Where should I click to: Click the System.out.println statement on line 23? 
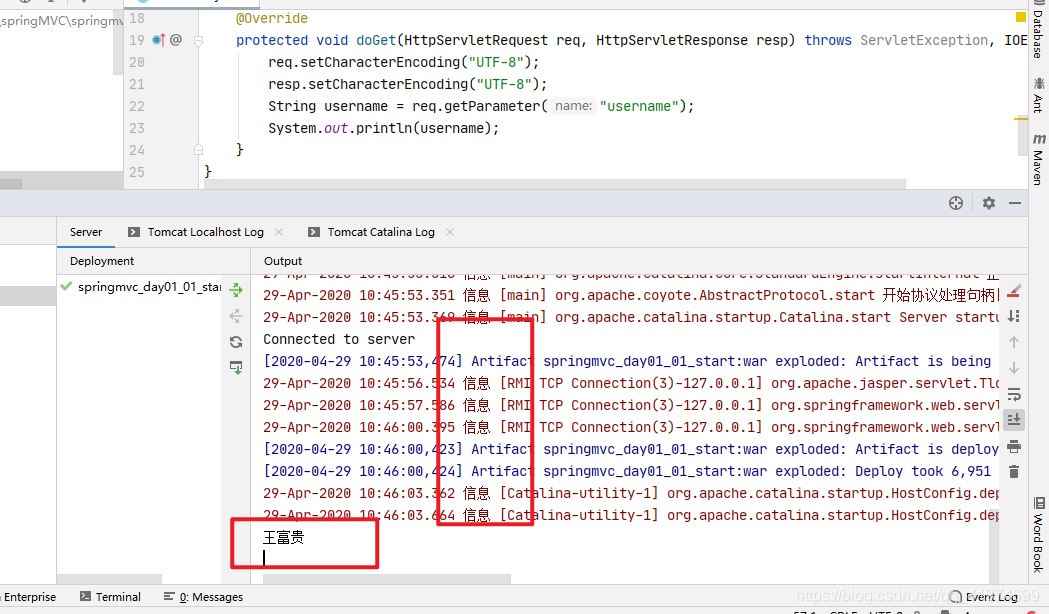coord(383,128)
